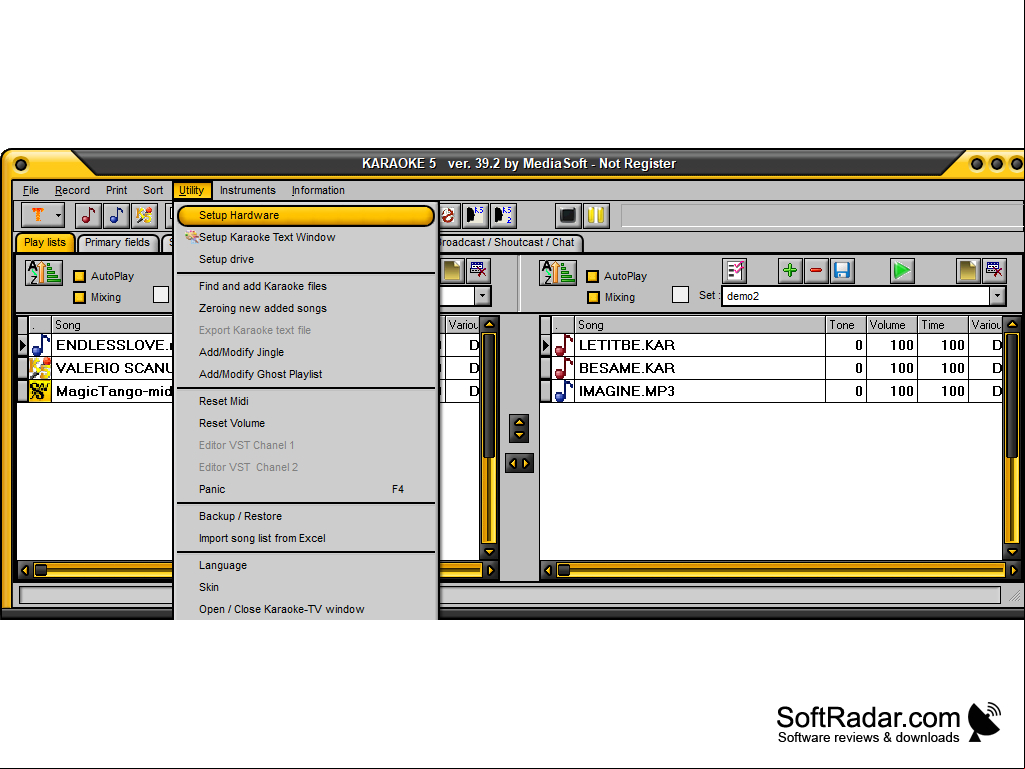Toggle AutoPlay in the right playlist panel
Screen dimensions: 1025x769
click(593, 277)
